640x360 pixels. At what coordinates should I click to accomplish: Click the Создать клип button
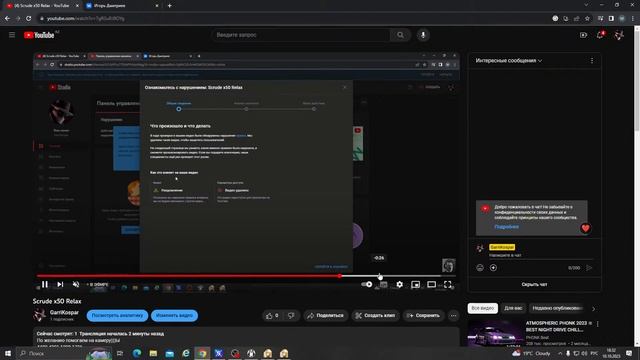[375, 316]
